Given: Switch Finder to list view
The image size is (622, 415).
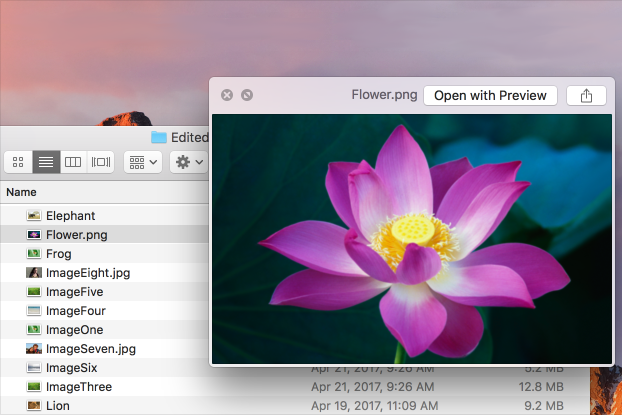Looking at the screenshot, I should 46,162.
